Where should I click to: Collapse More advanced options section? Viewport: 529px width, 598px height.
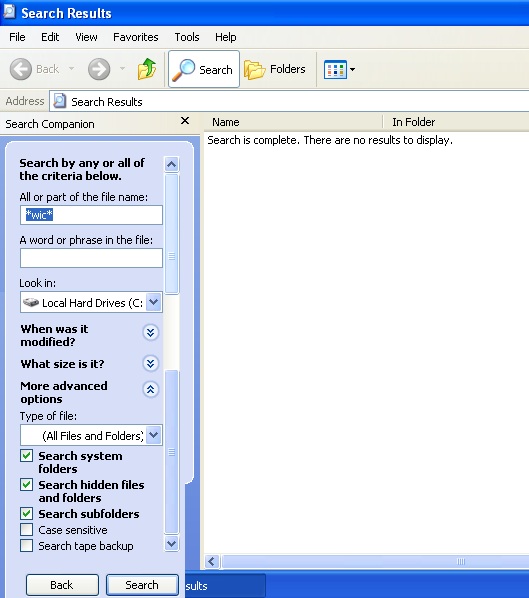(150, 389)
